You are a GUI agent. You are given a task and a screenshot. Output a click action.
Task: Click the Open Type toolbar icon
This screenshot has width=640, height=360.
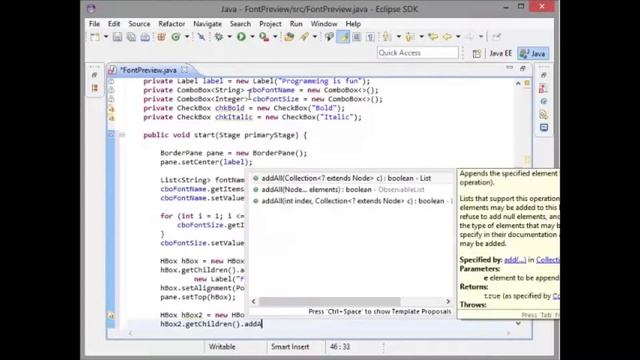(289, 37)
